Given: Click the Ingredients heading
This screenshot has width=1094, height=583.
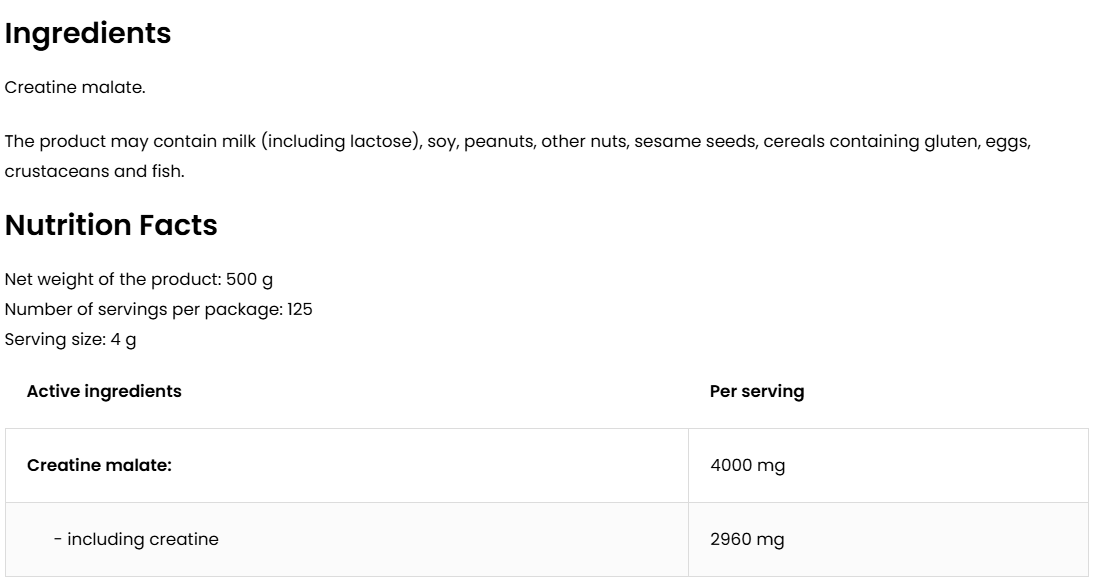Looking at the screenshot, I should coord(88,34).
